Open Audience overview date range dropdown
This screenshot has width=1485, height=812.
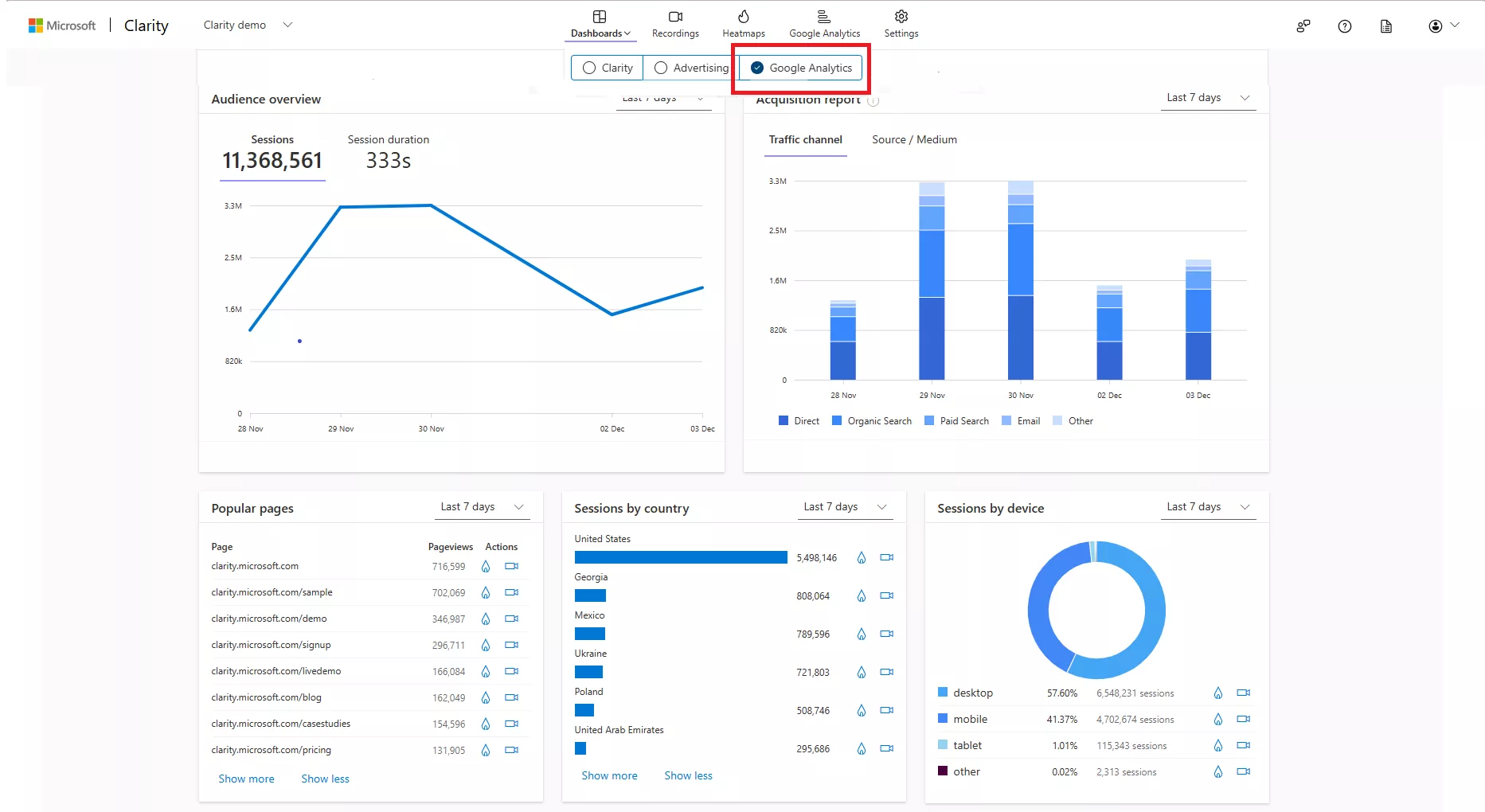663,100
